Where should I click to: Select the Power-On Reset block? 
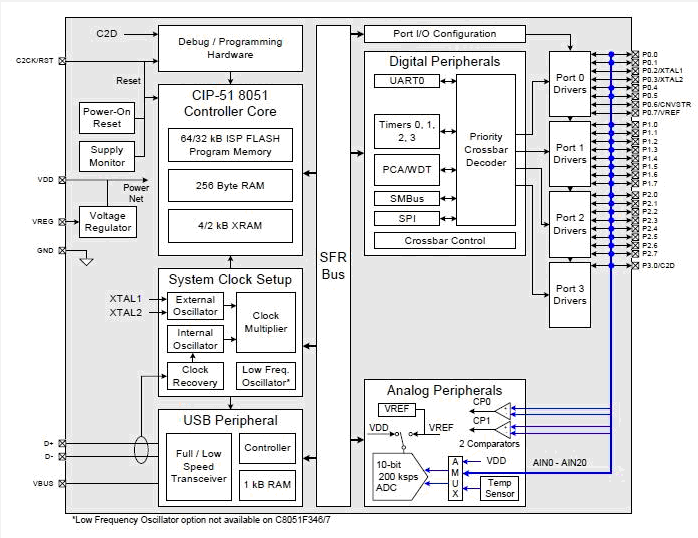(x=107, y=119)
